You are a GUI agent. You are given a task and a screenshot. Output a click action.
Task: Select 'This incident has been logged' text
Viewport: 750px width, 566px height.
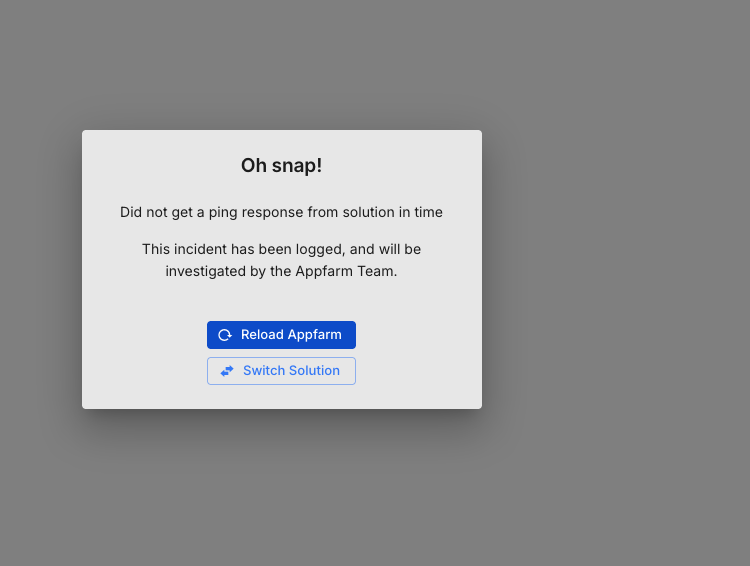[x=281, y=260]
